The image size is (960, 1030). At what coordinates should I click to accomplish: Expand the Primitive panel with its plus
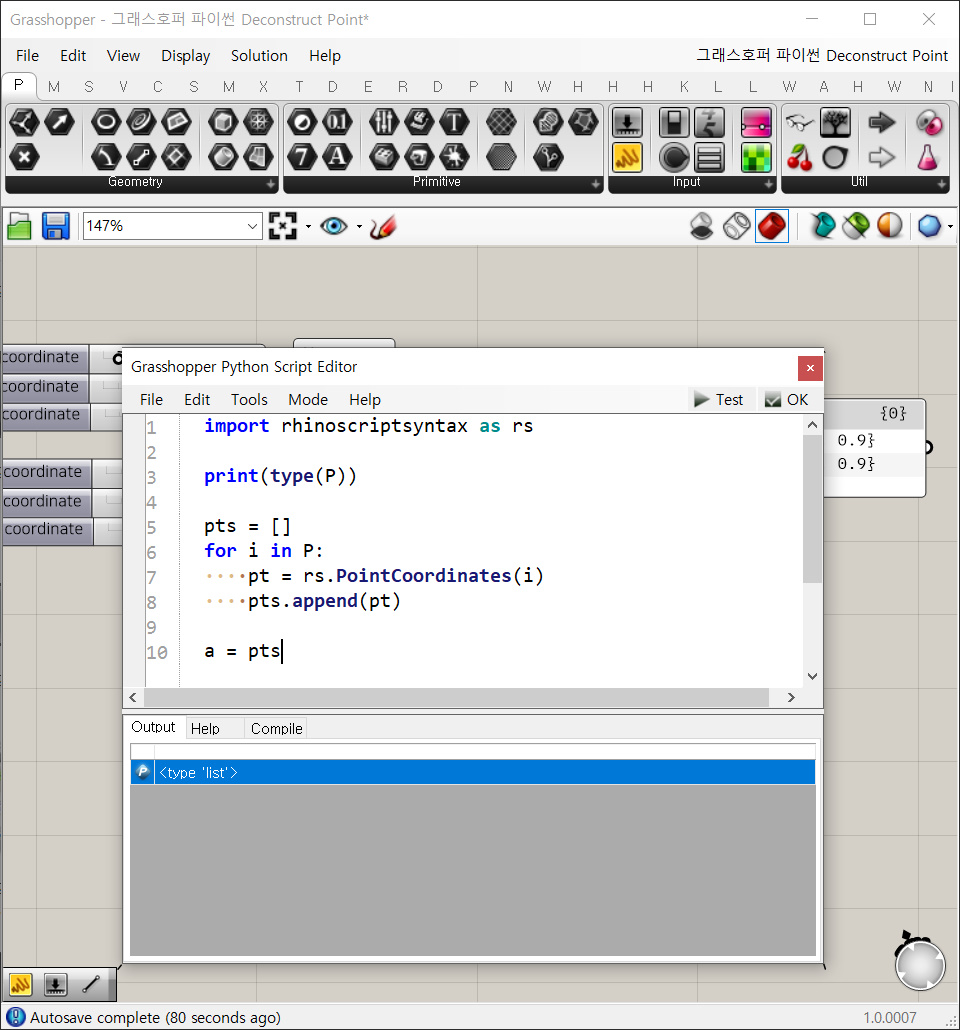pos(596,185)
